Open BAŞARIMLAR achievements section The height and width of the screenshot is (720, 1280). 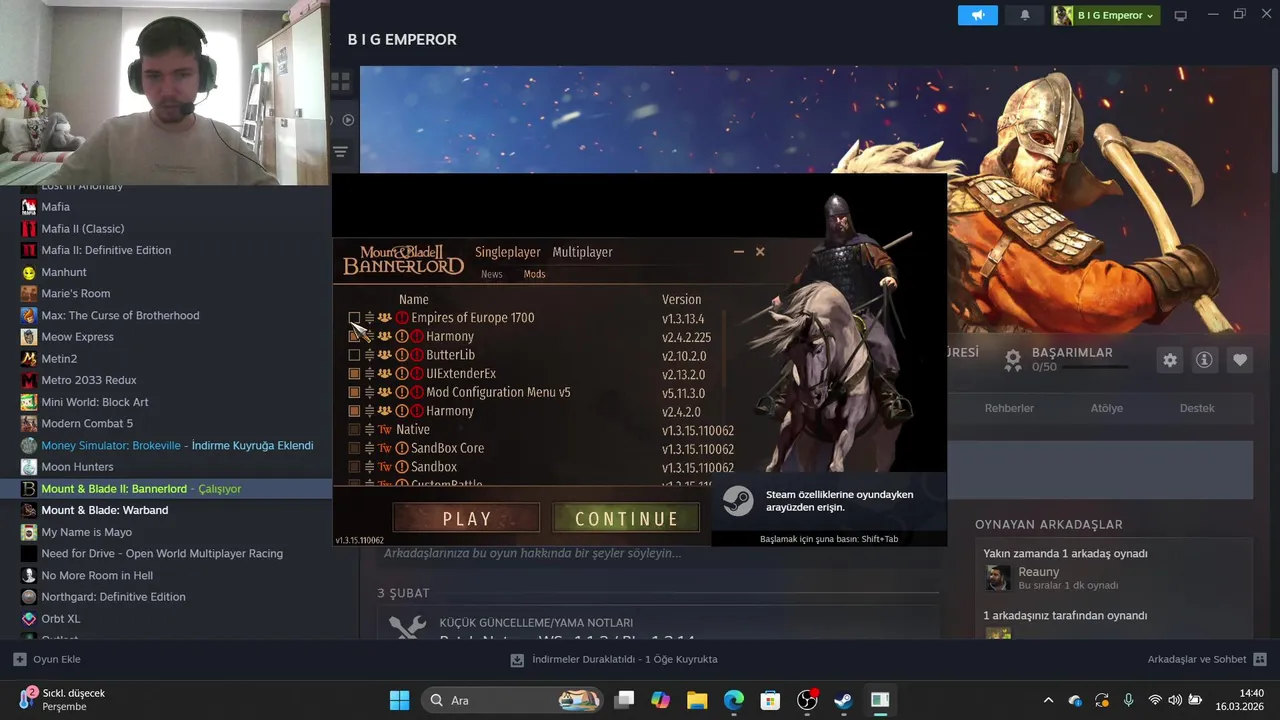[x=1072, y=353]
